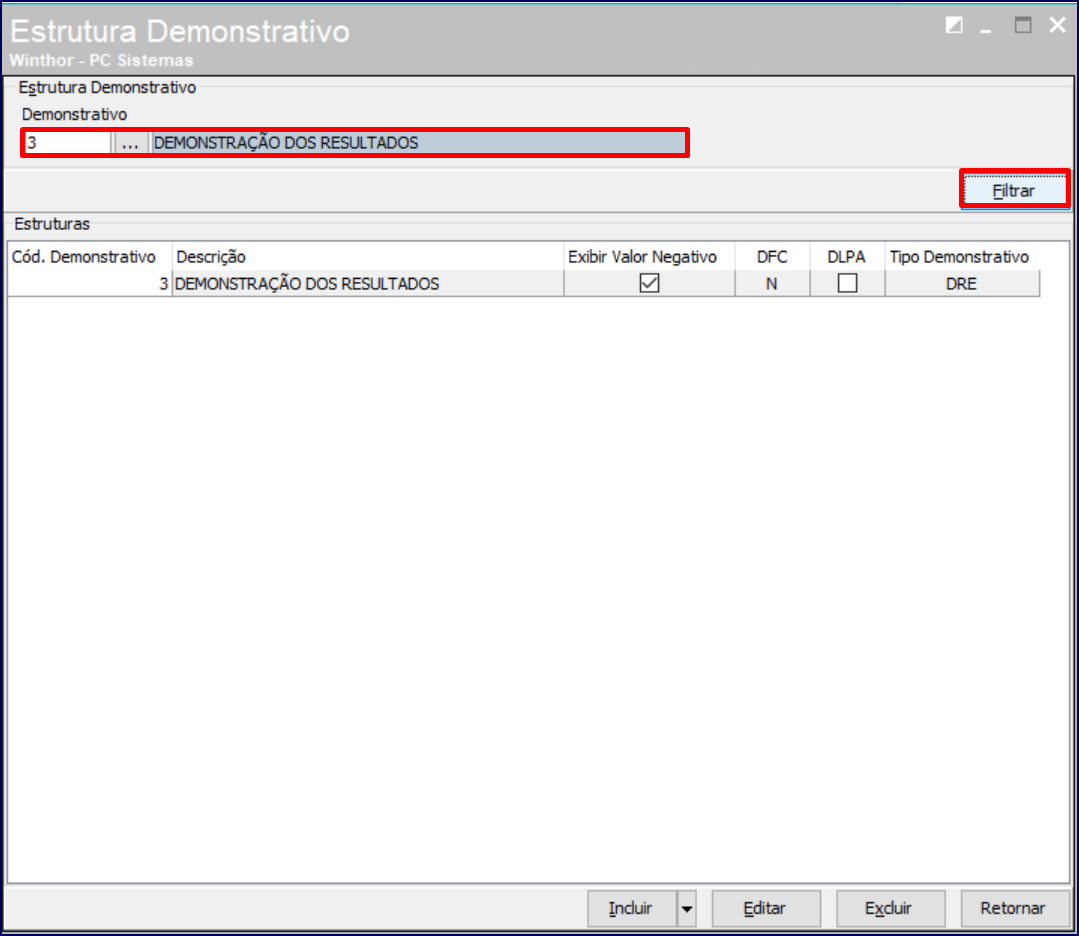Sort by Cód. Demonstrativo column header
This screenshot has height=936, width=1079.
coord(89,257)
